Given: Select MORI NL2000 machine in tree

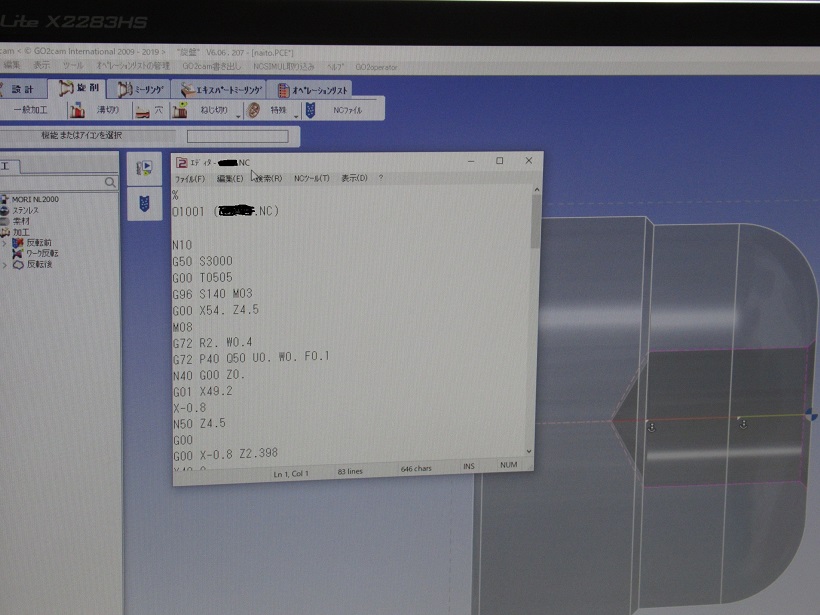Looking at the screenshot, I should click(35, 199).
